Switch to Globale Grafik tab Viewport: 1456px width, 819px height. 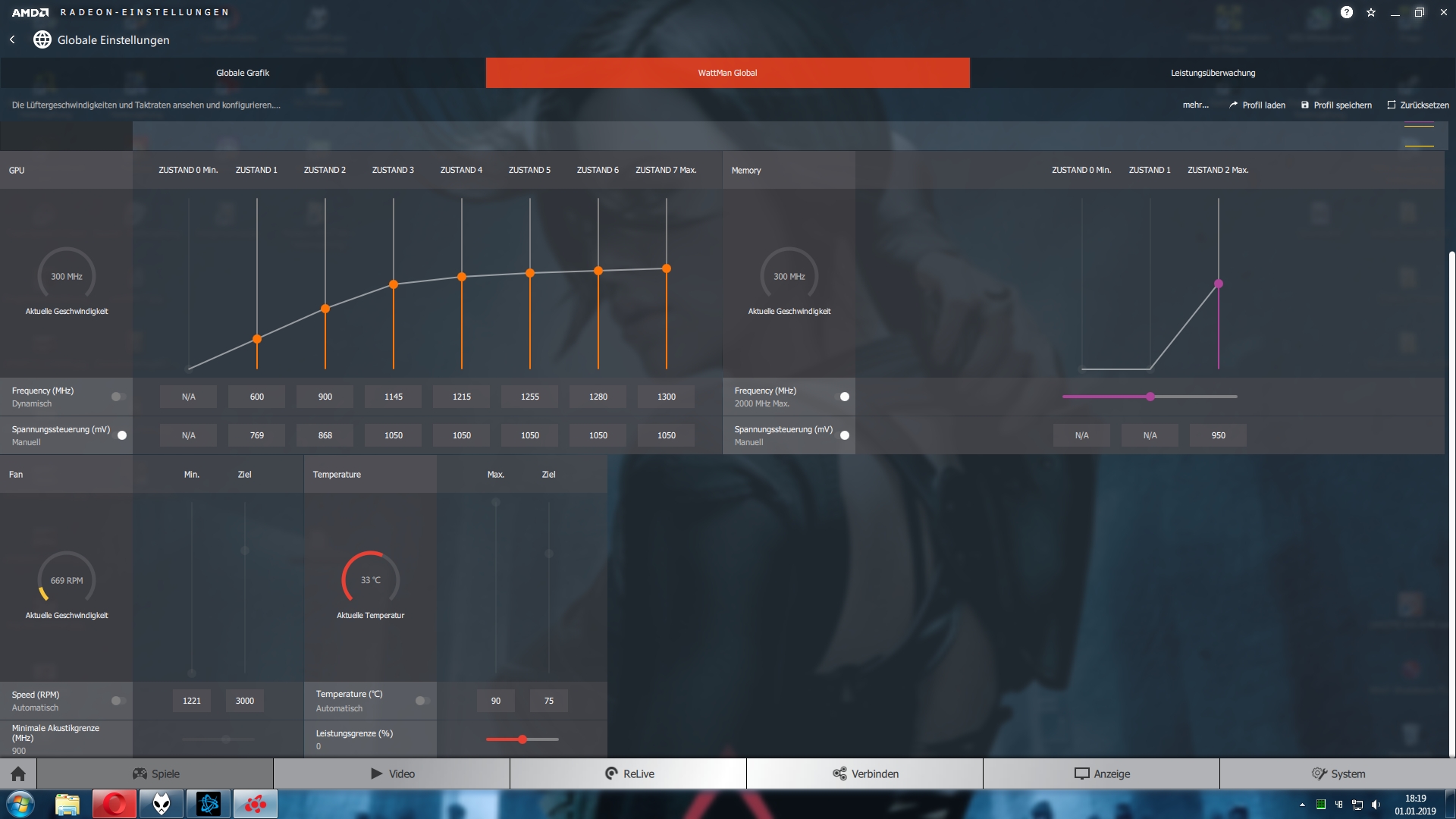point(243,73)
